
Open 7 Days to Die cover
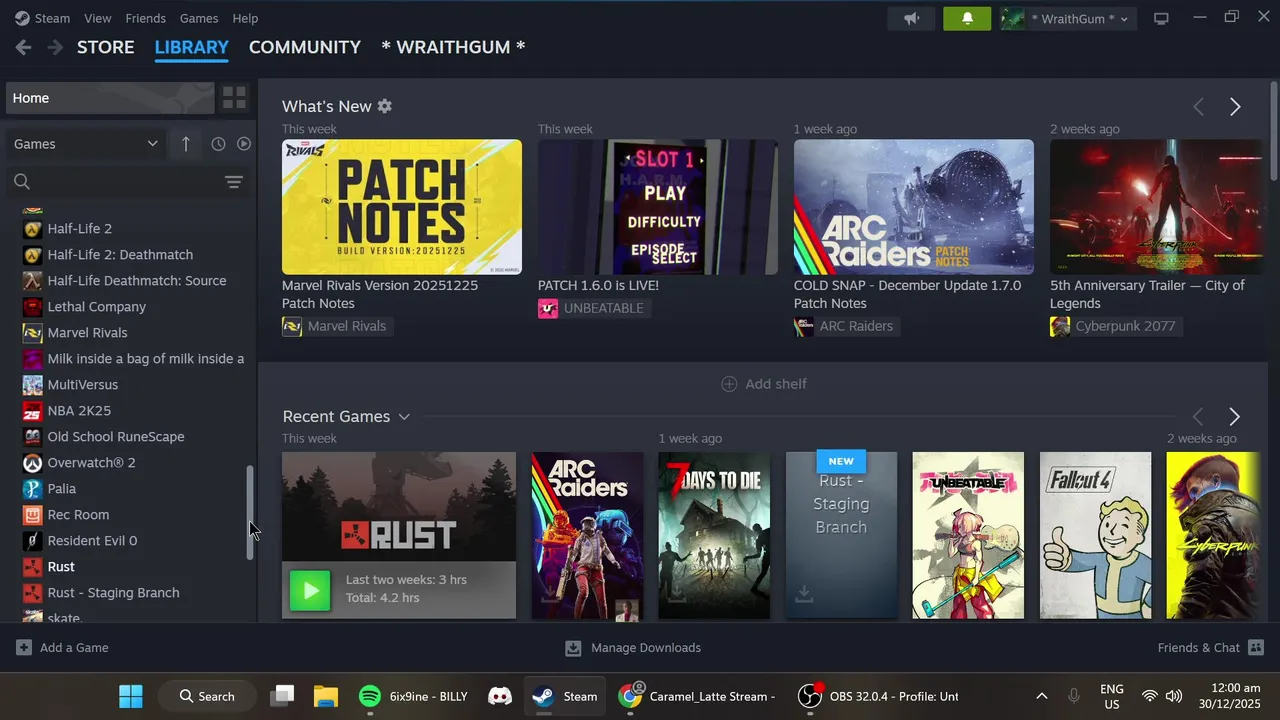pyautogui.click(x=714, y=535)
